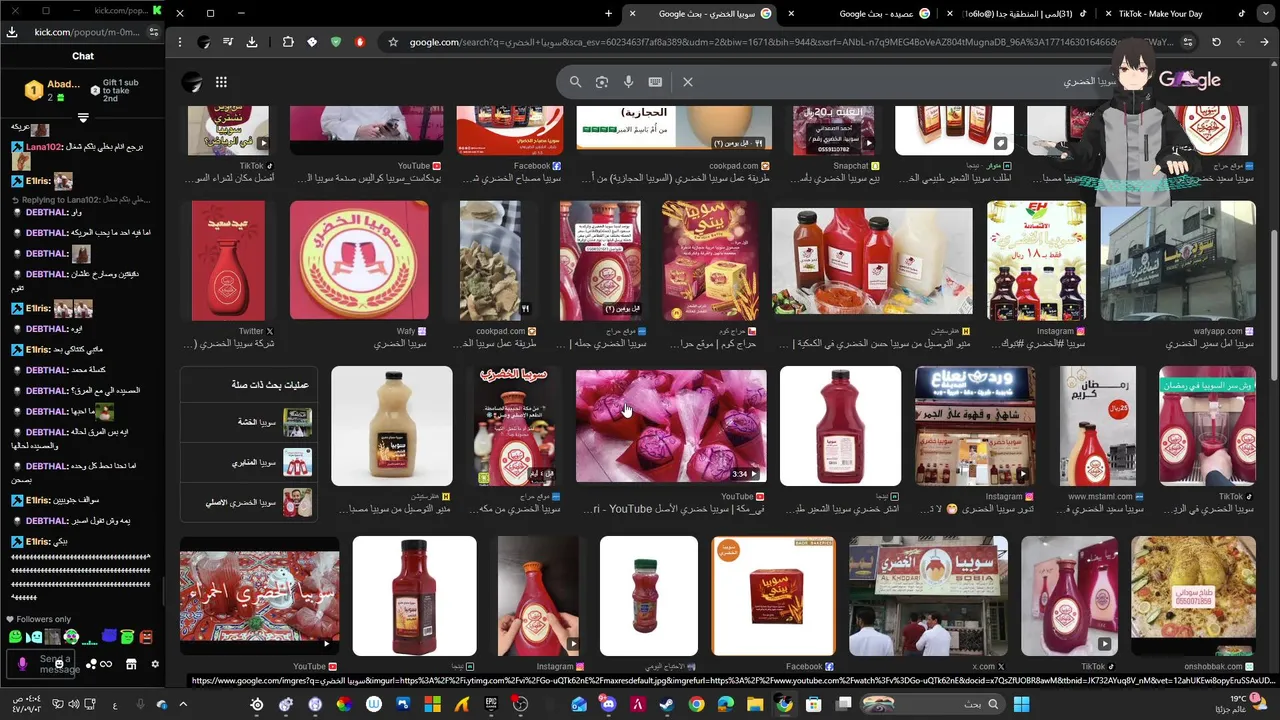Click the Chat heading in the Kick window
The height and width of the screenshot is (720, 1280).
coord(83,56)
